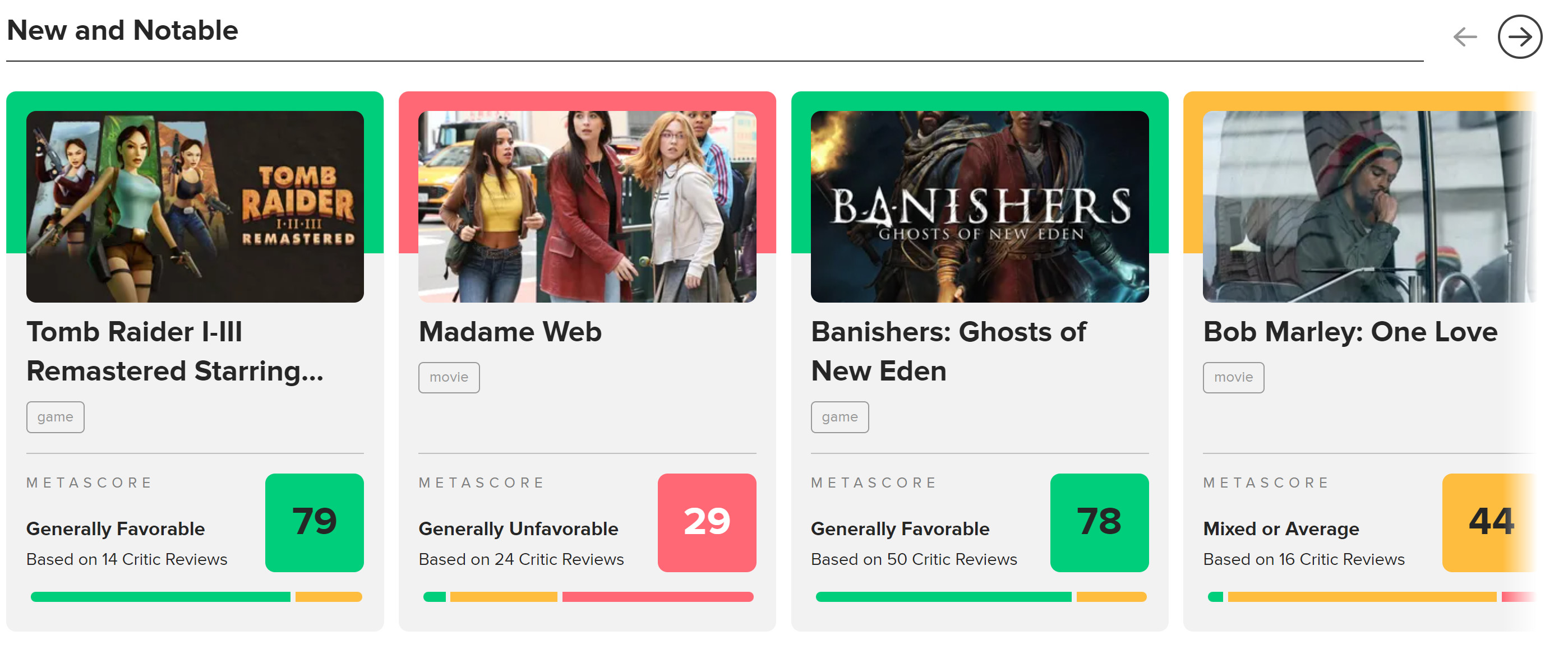
Task: Click the game tag under Tomb Raider
Action: click(x=56, y=417)
